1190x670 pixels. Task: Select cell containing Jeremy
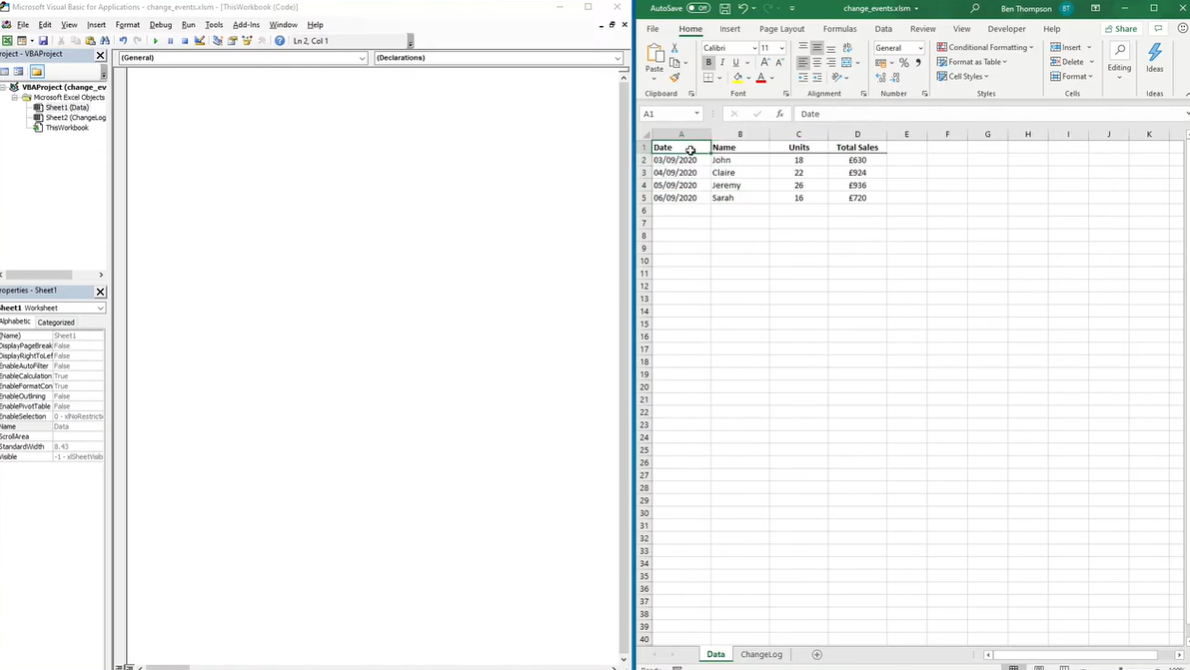(x=740, y=185)
